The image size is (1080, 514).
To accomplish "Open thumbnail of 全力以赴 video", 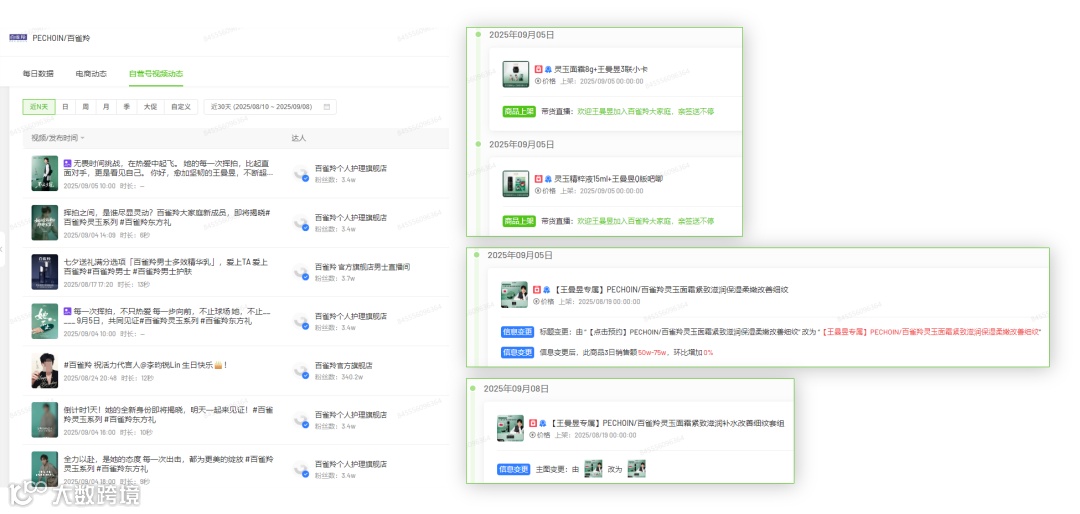I will [45, 469].
